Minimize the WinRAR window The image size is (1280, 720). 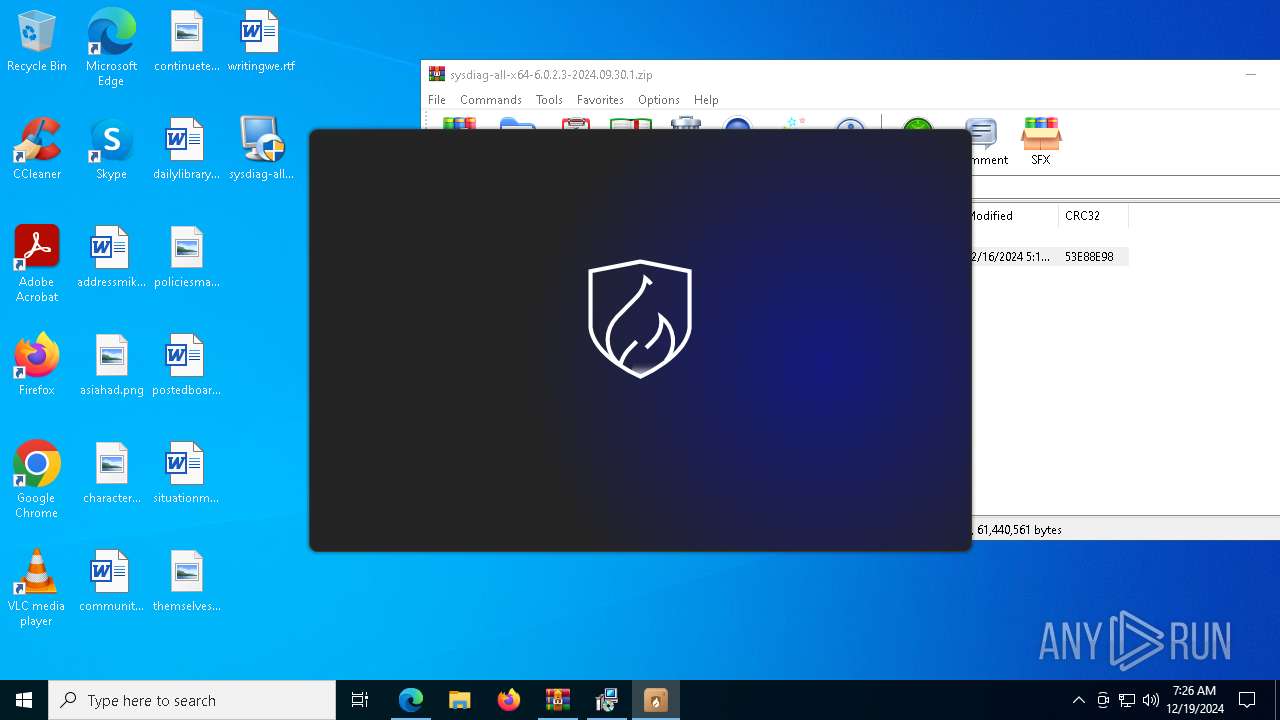coord(1250,75)
